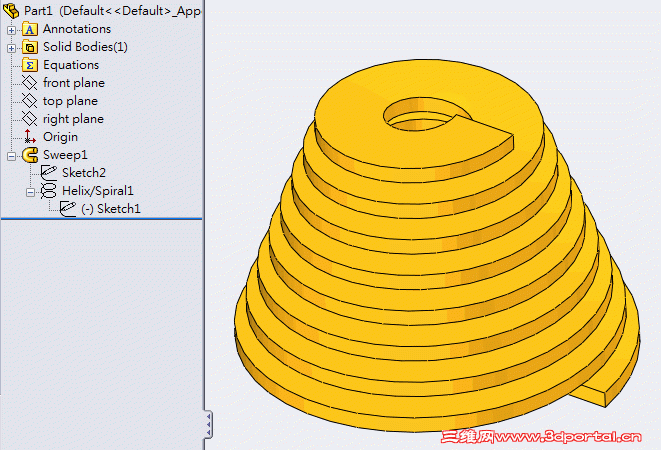Click the Helix/Spiral1 curve icon

pos(48,191)
